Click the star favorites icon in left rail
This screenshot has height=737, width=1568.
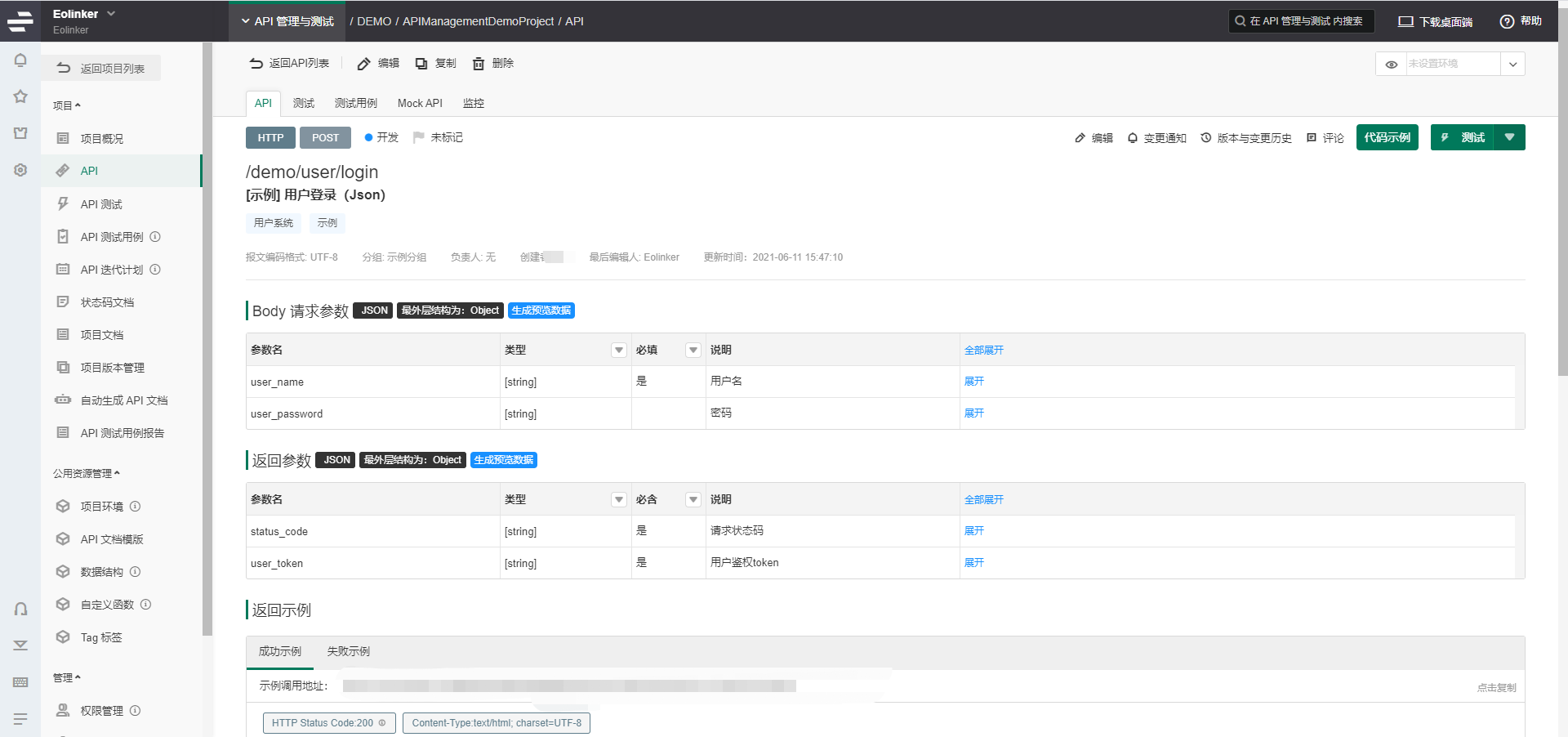point(20,96)
